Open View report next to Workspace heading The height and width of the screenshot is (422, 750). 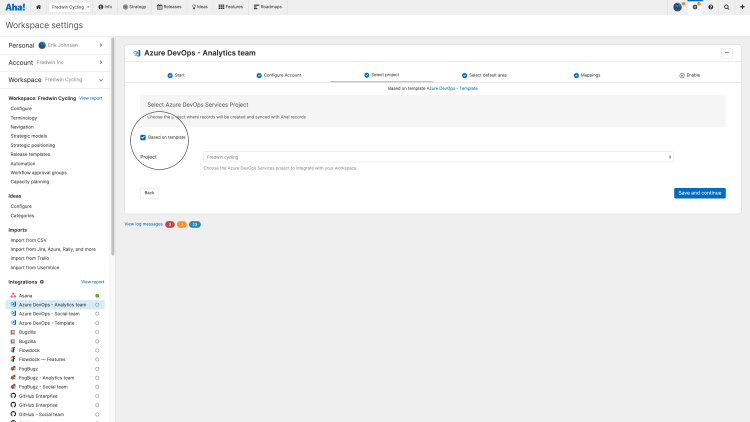(90, 98)
